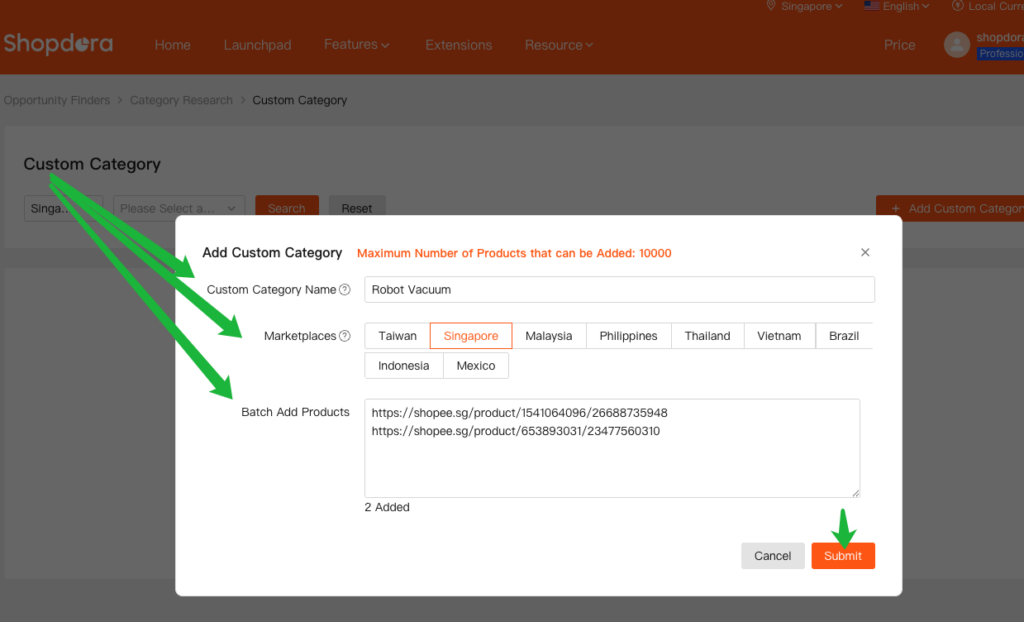1024x622 pixels.
Task: Open the Singapore region dropdown in top bar
Action: pyautogui.click(x=804, y=6)
